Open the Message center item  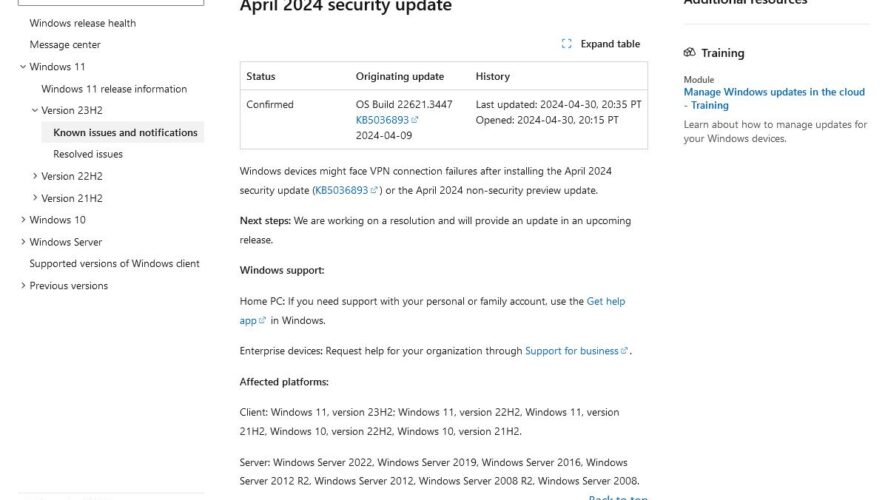tap(65, 45)
